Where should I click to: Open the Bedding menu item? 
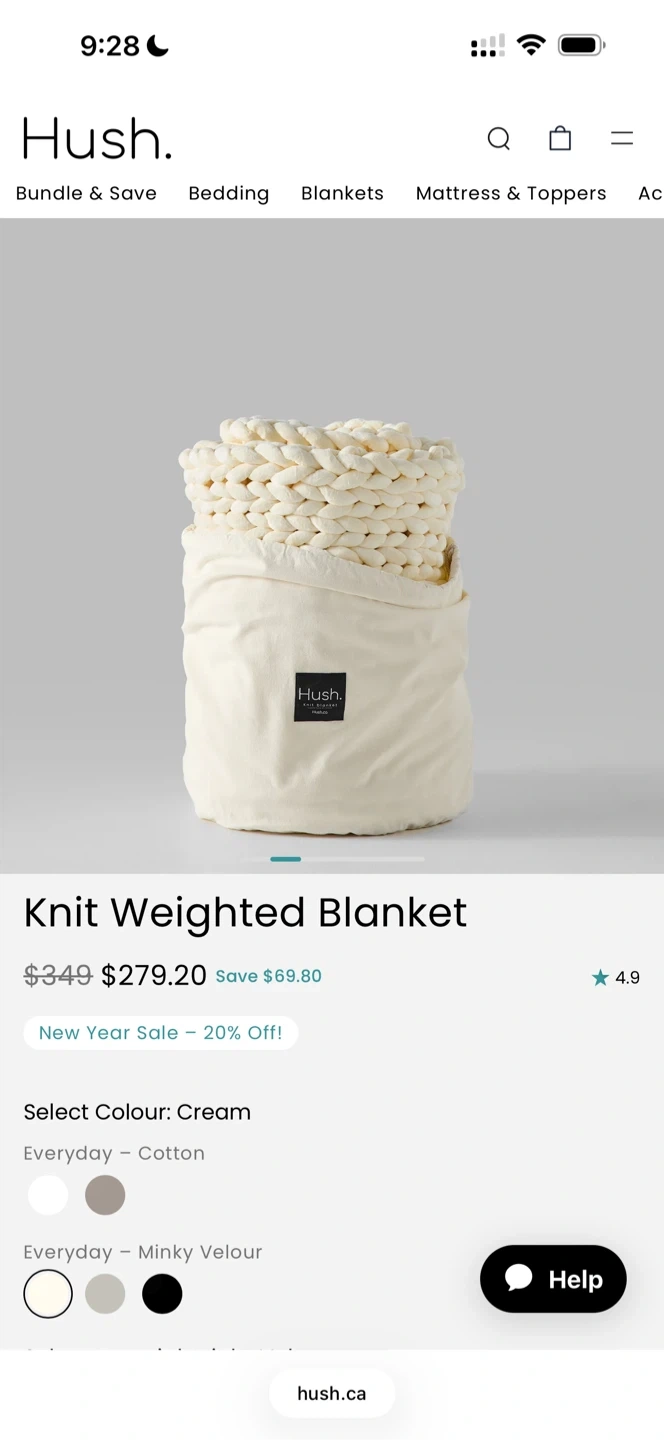coord(229,193)
